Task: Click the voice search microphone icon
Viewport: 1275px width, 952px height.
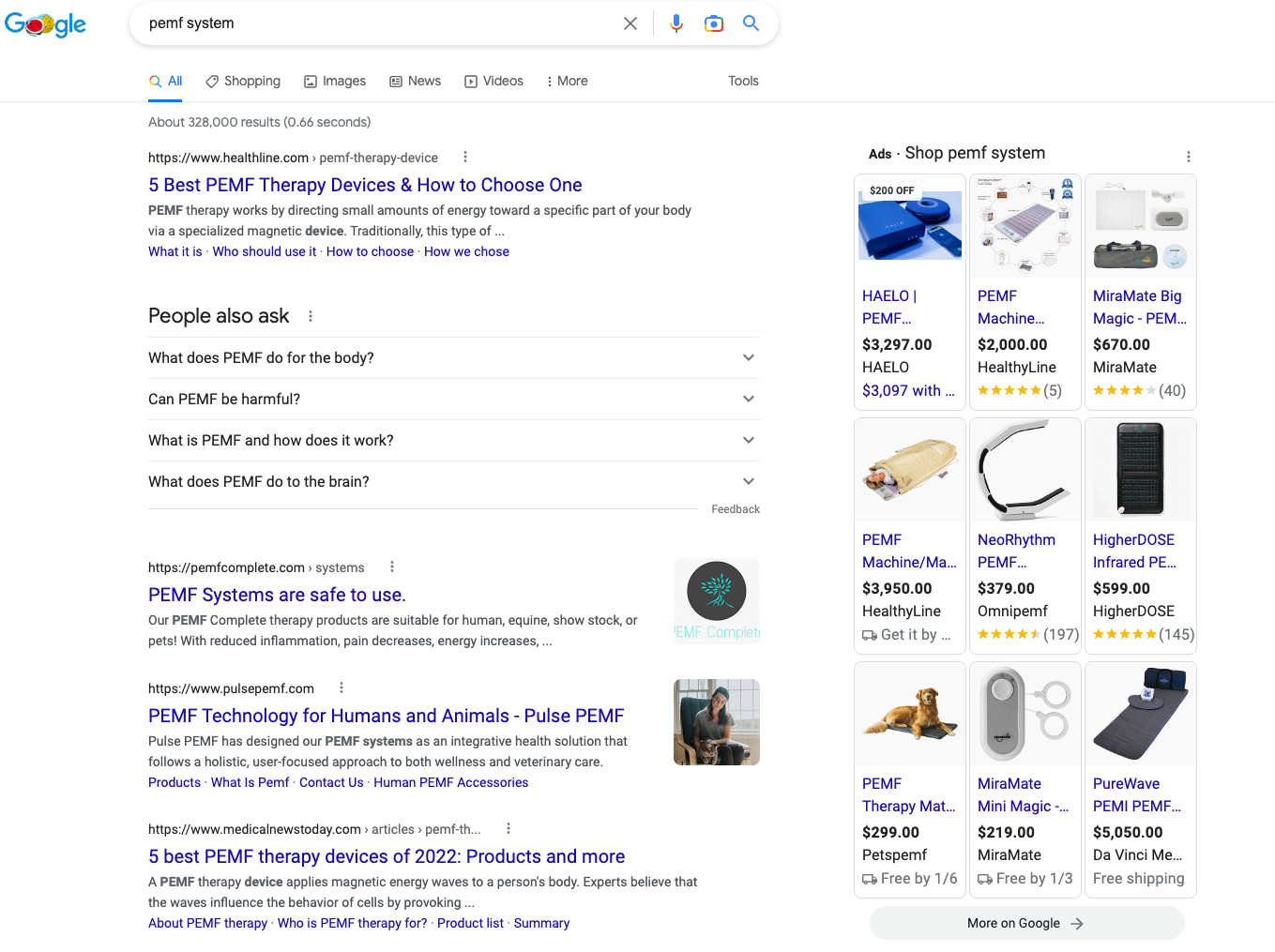Action: (x=675, y=23)
